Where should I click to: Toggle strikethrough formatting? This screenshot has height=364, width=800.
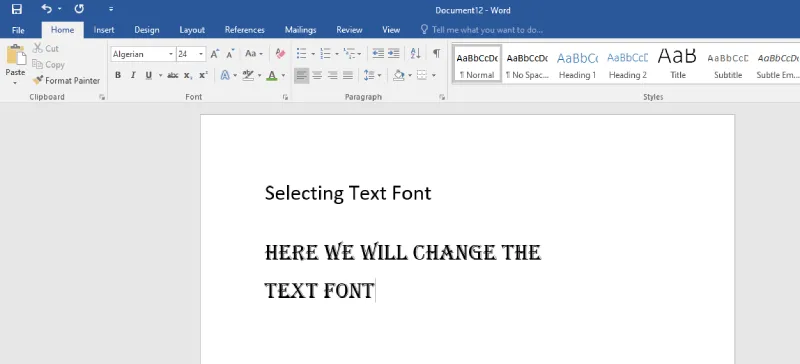pos(172,76)
